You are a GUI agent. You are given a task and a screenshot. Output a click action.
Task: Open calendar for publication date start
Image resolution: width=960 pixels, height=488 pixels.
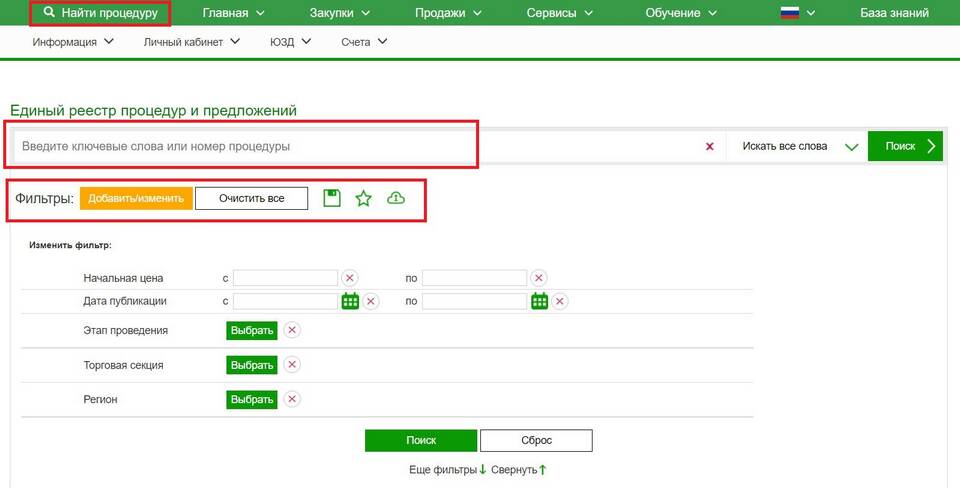click(x=350, y=301)
